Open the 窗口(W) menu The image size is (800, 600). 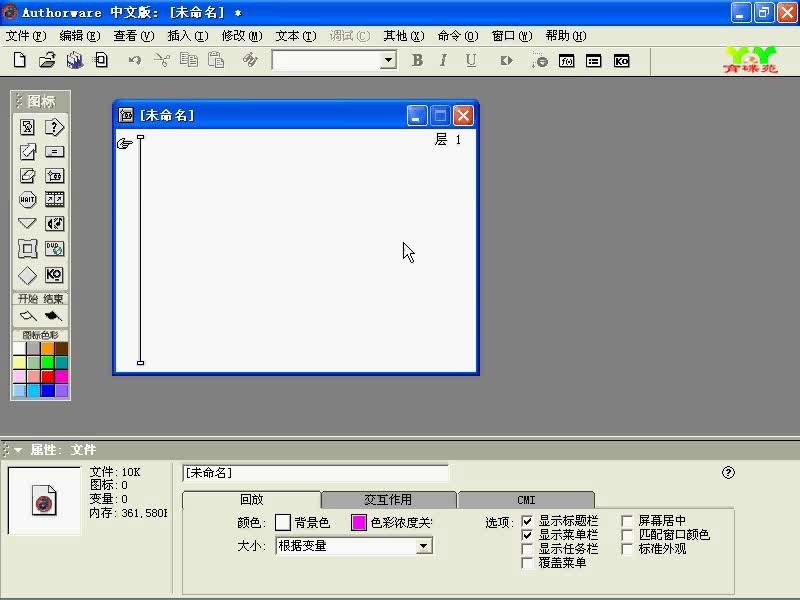(x=512, y=36)
